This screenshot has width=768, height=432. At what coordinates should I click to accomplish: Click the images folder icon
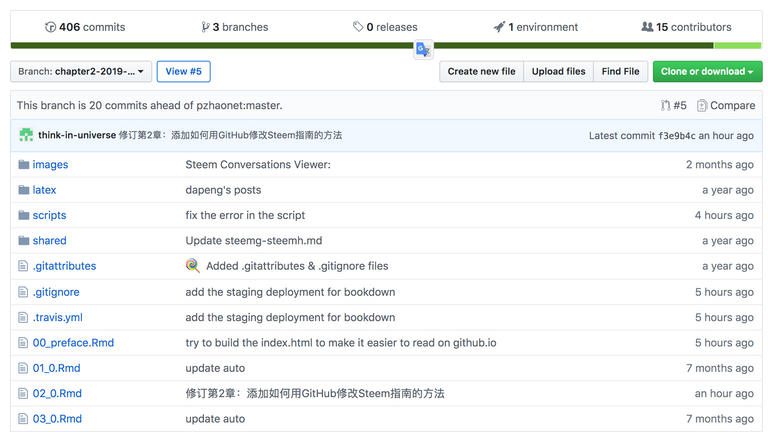click(x=24, y=164)
